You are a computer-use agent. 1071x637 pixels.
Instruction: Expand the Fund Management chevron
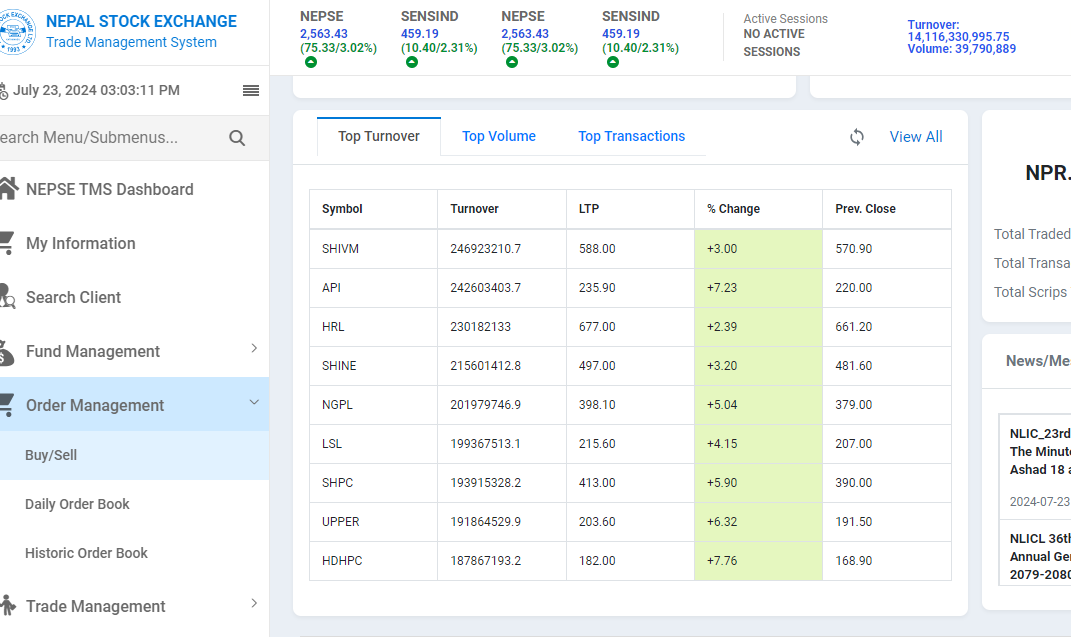click(x=254, y=348)
